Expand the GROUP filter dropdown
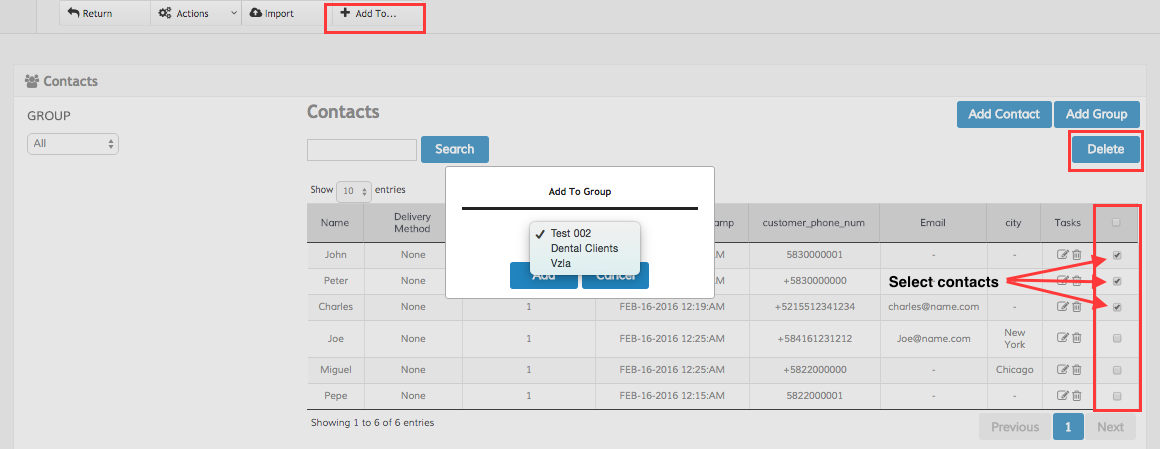The height and width of the screenshot is (449, 1160). pyautogui.click(x=73, y=144)
